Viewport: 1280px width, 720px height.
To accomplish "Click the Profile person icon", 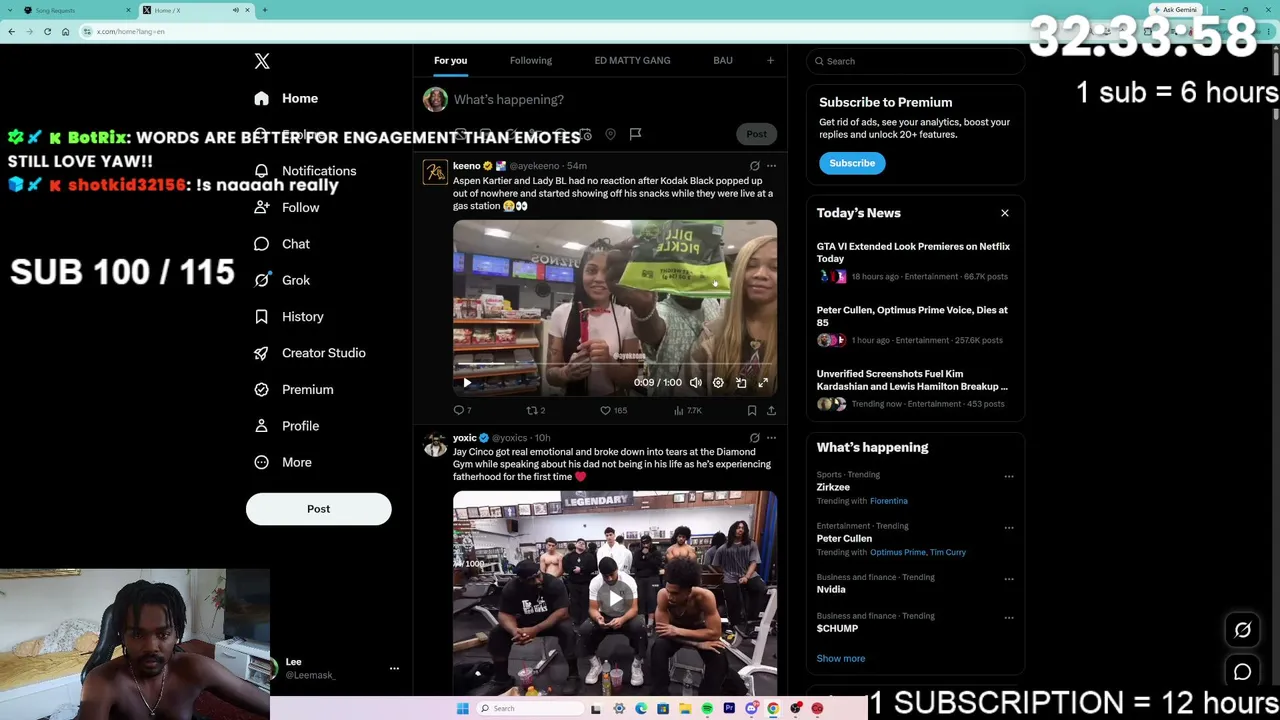I will click(x=261, y=426).
